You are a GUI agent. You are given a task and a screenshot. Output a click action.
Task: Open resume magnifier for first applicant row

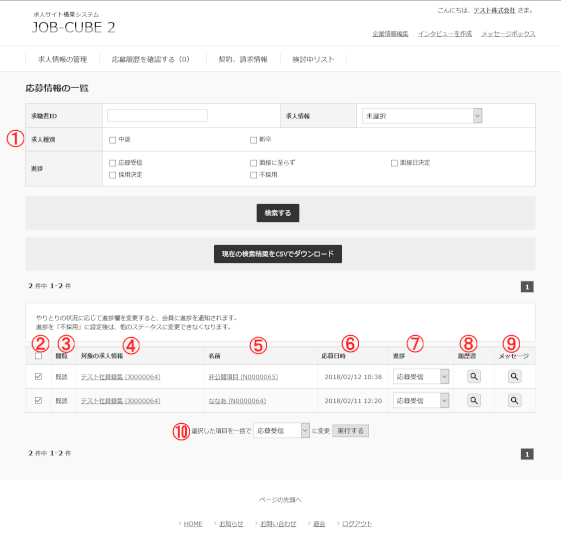(474, 376)
